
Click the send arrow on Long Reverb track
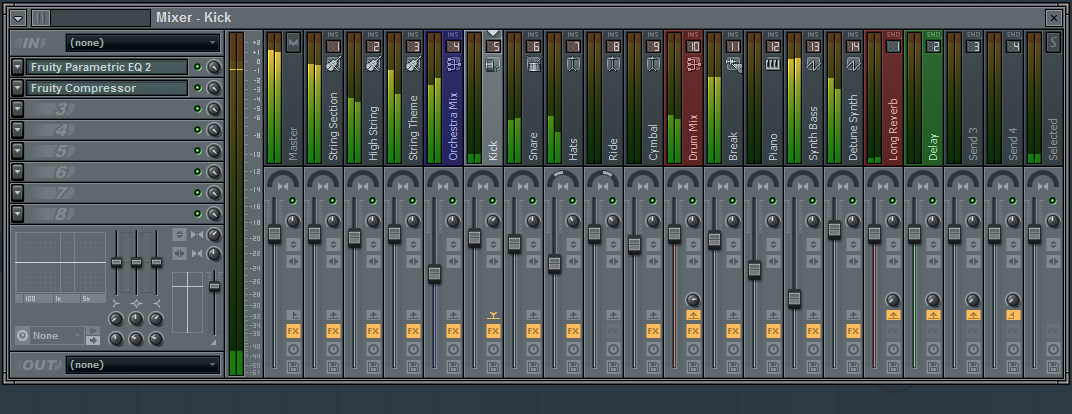coord(893,315)
